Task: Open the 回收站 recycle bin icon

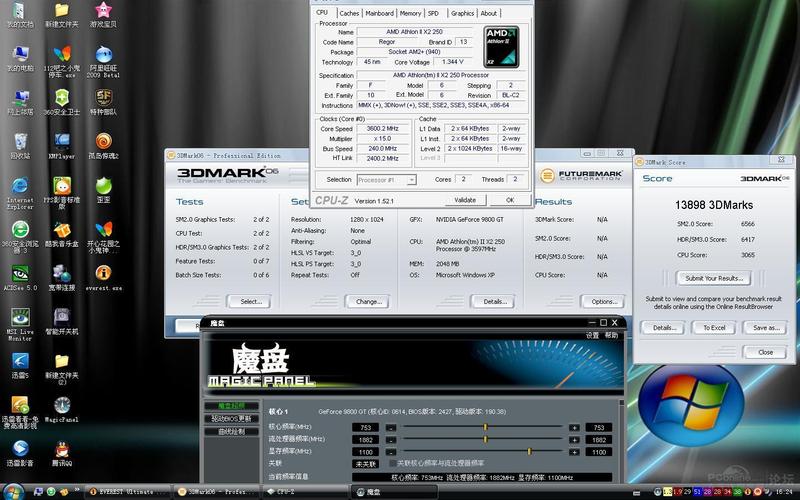Action: click(x=20, y=146)
